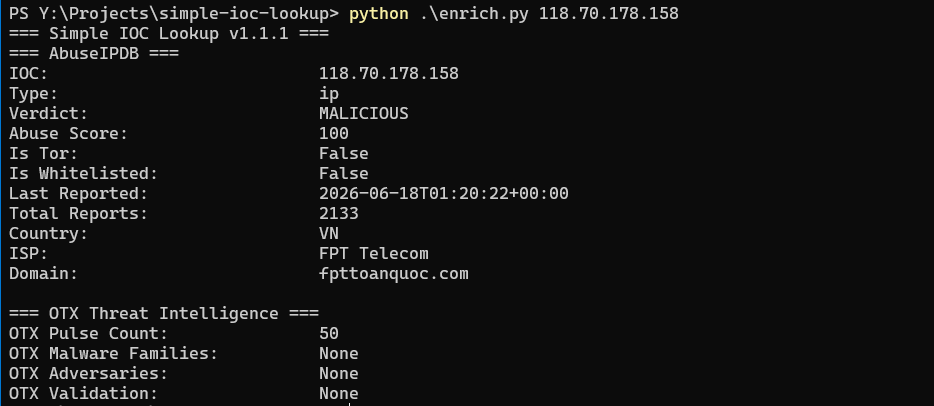
Task: Click the OTX Validation label
Action: click(x=83, y=393)
